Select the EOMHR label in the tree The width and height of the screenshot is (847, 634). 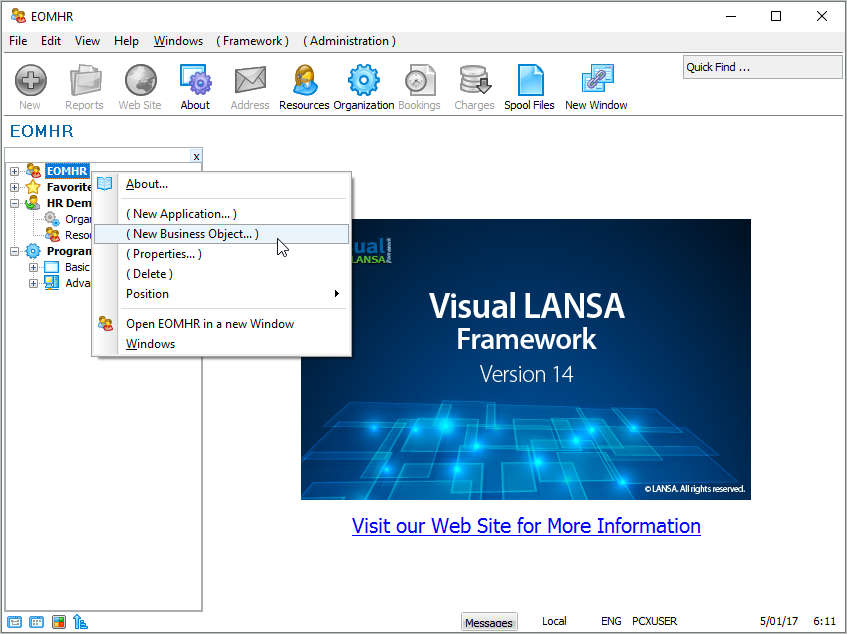(67, 171)
